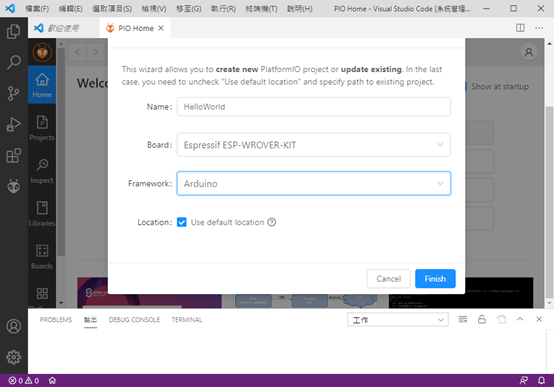Open the Search view in activity bar
Viewport: 554px width, 387px height.
pos(13,62)
